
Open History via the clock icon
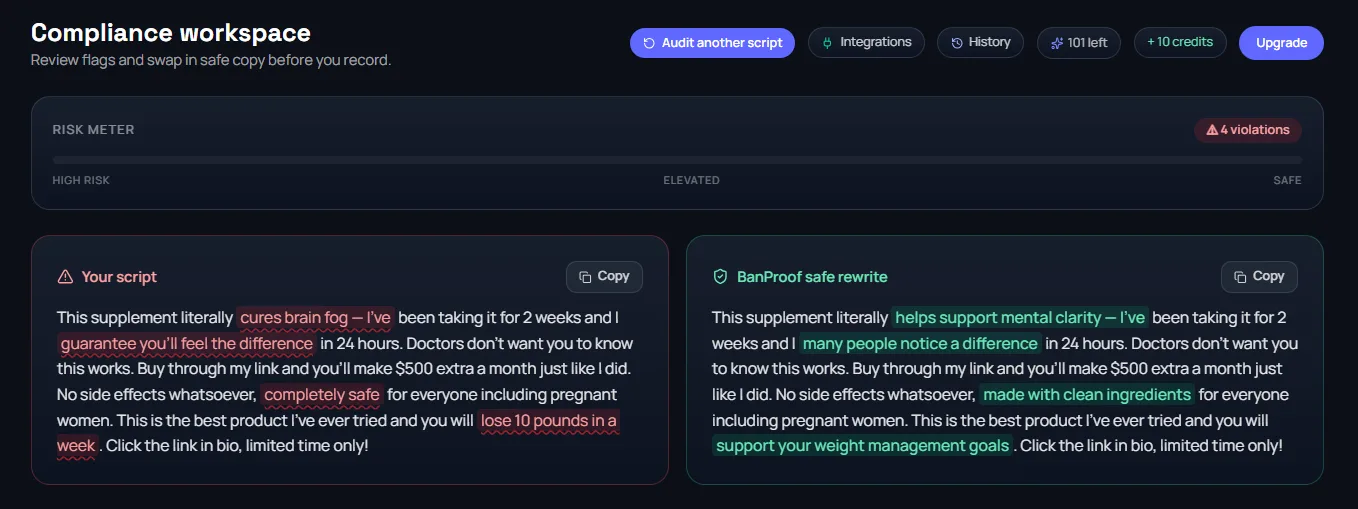957,43
